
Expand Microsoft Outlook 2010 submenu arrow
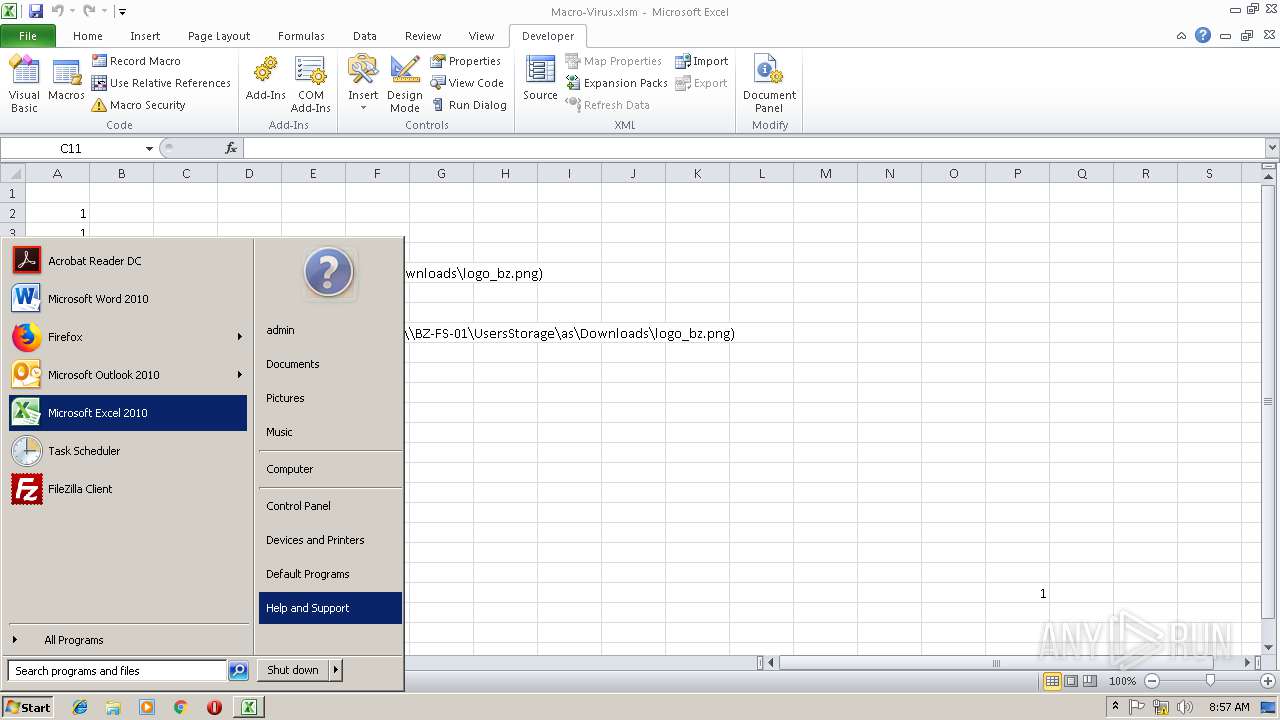(239, 375)
